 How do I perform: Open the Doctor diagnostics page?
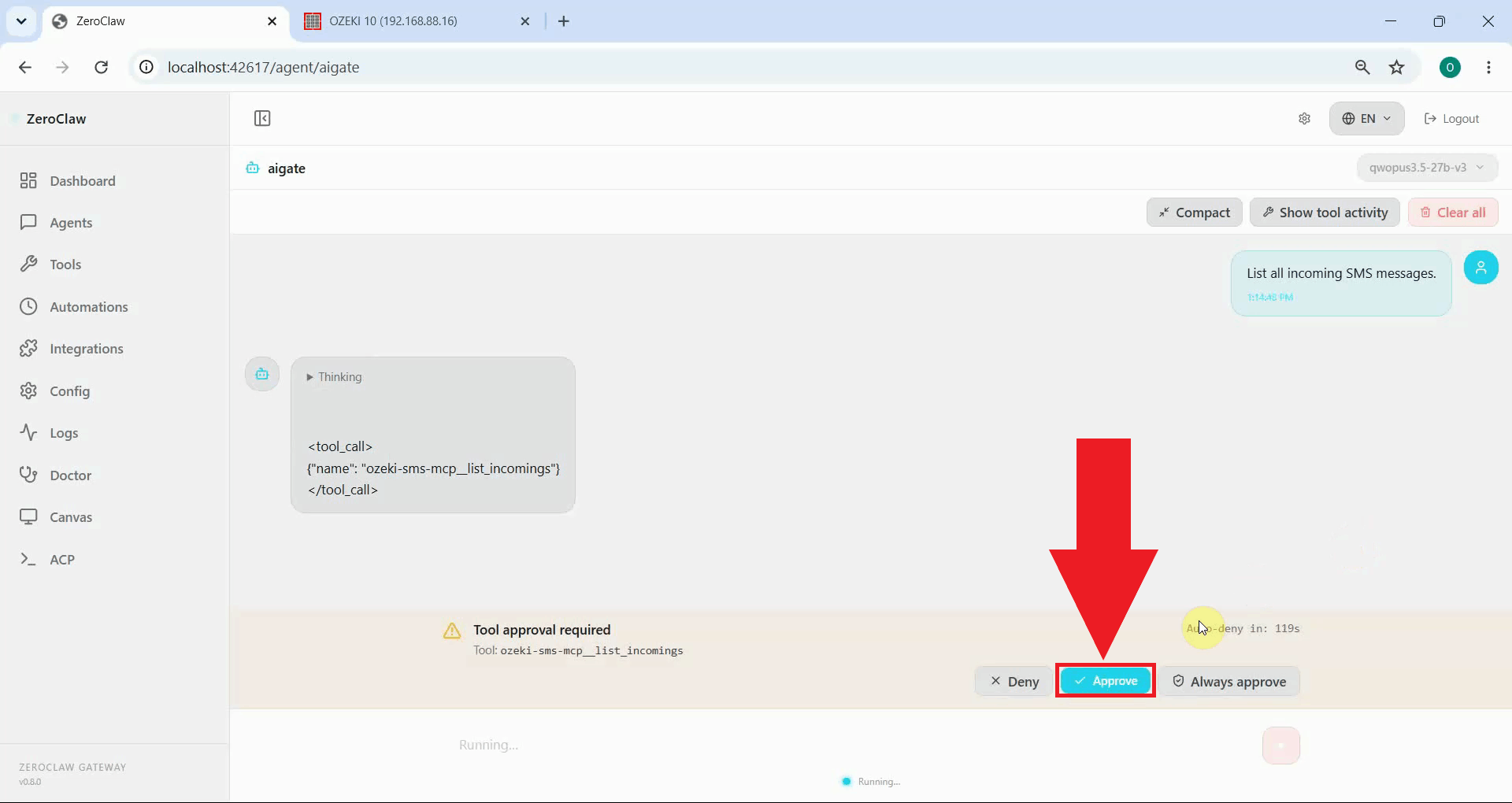pos(56,476)
